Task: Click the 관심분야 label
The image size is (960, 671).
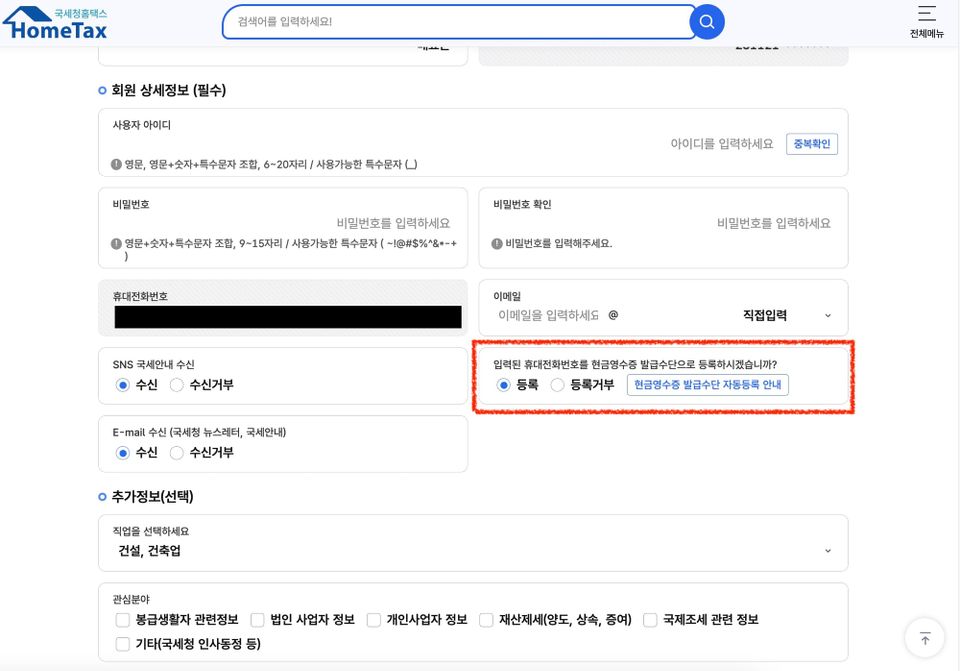Action: pos(131,599)
